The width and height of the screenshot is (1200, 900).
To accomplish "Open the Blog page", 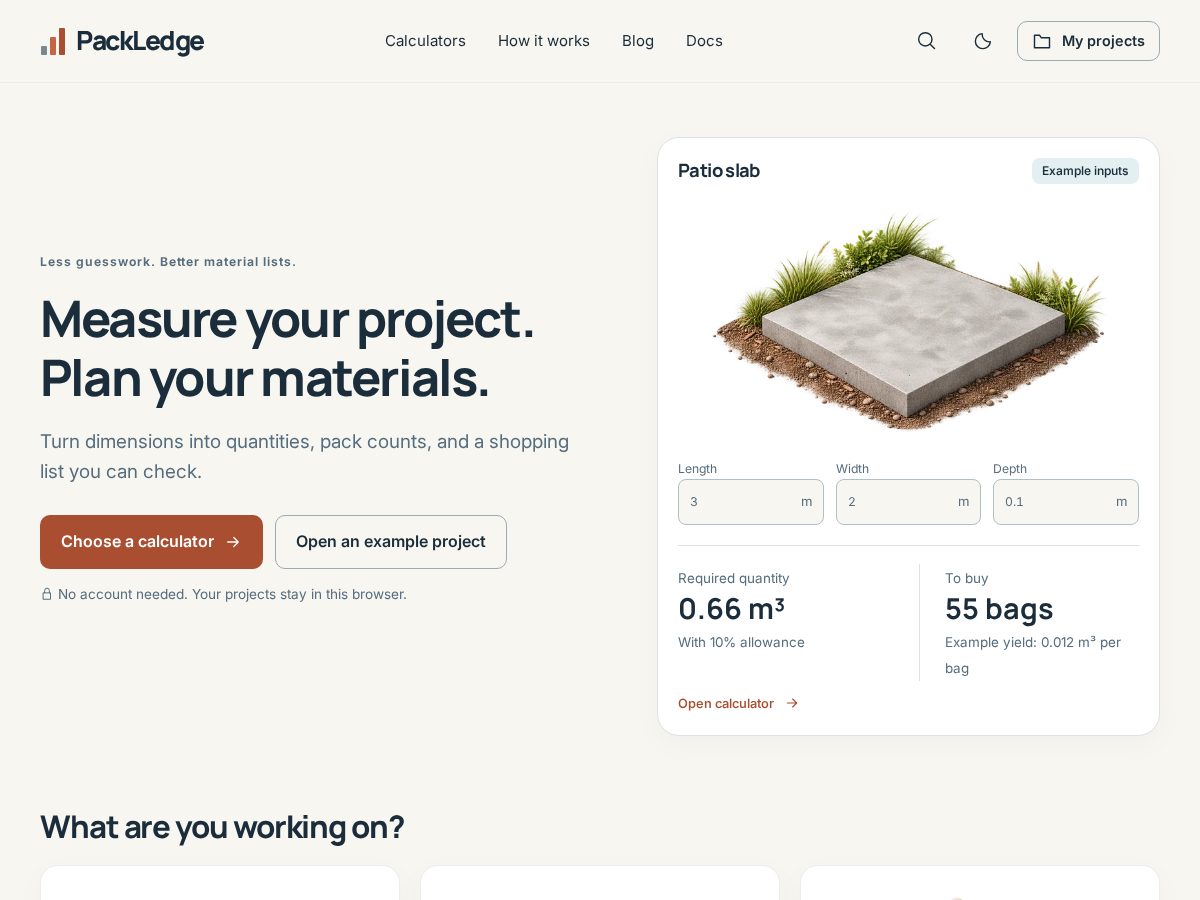I will [638, 41].
